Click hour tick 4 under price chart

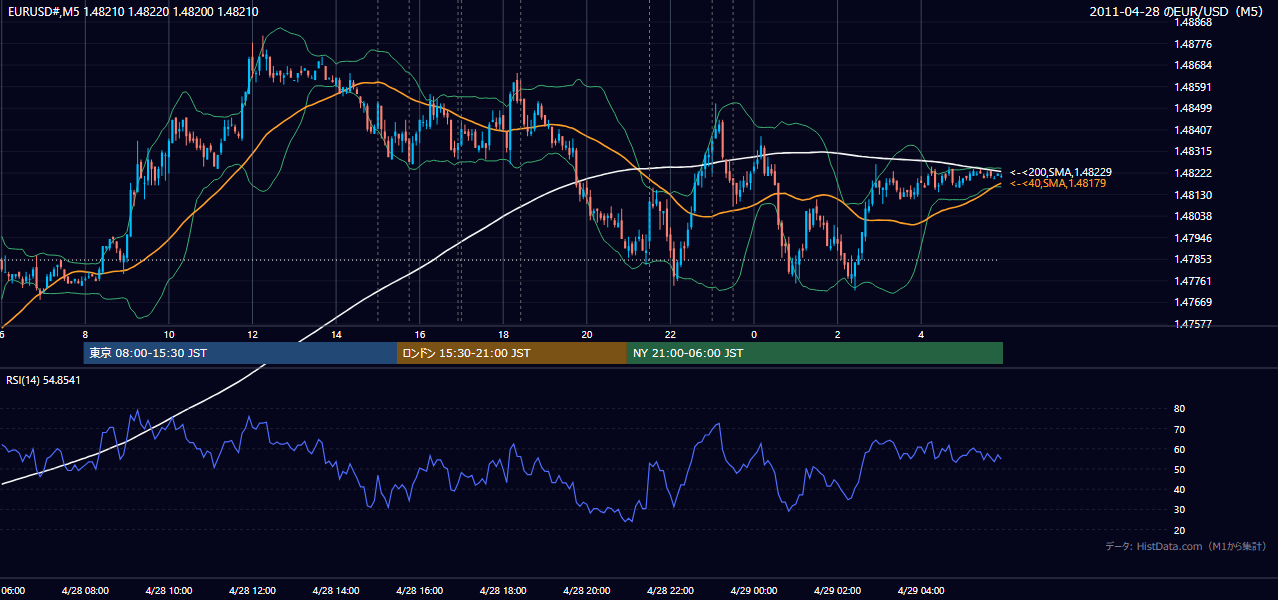[x=921, y=335]
